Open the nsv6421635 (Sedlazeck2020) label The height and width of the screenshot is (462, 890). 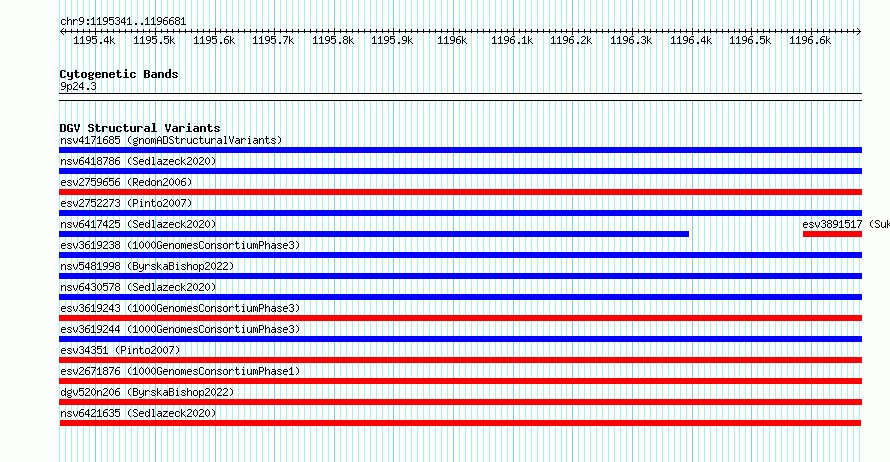click(138, 413)
